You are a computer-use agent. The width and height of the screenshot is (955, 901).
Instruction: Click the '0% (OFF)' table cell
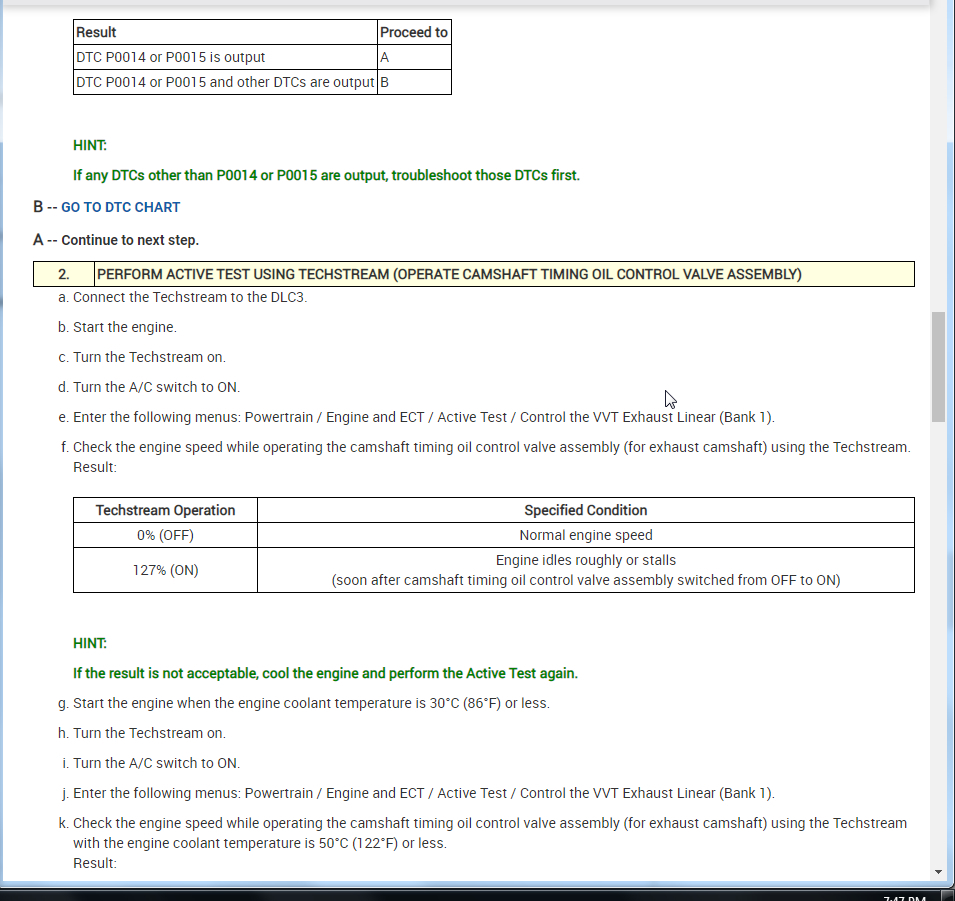(165, 535)
